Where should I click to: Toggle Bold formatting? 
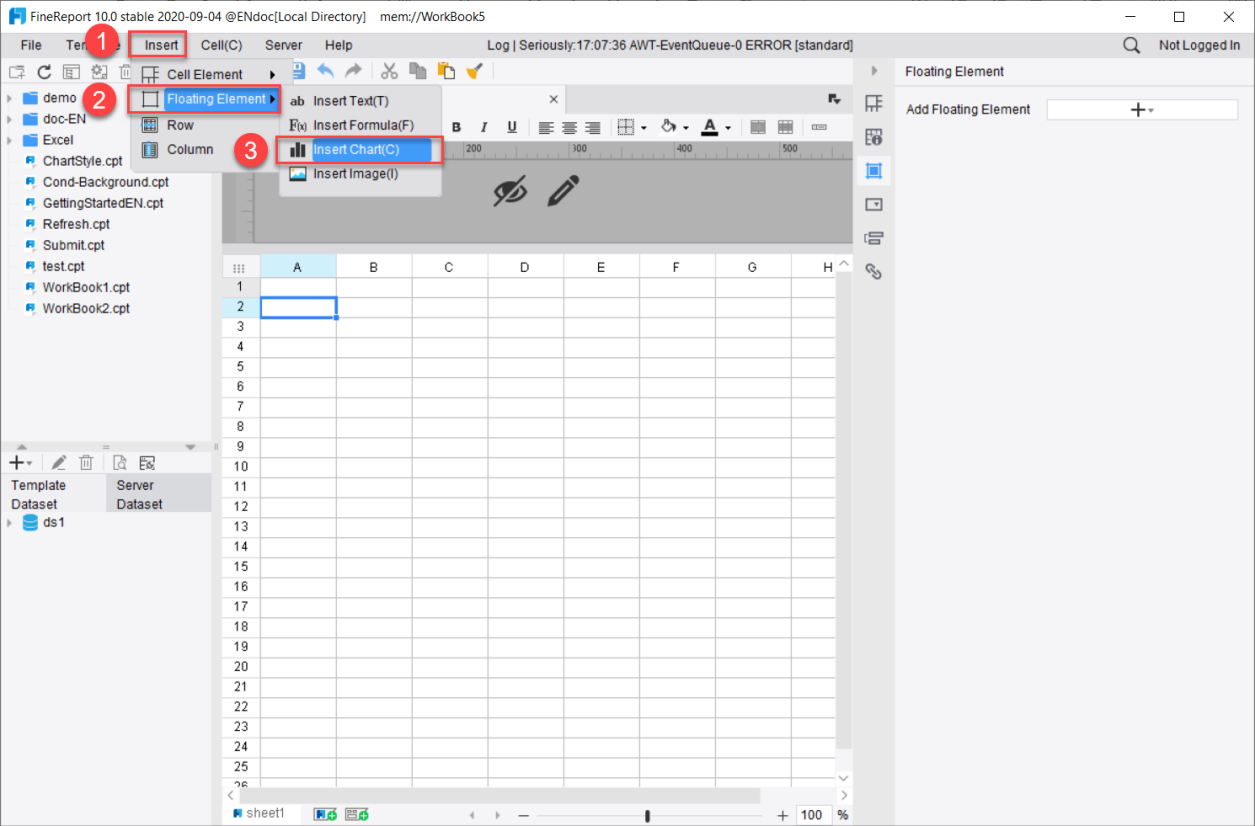coord(457,127)
